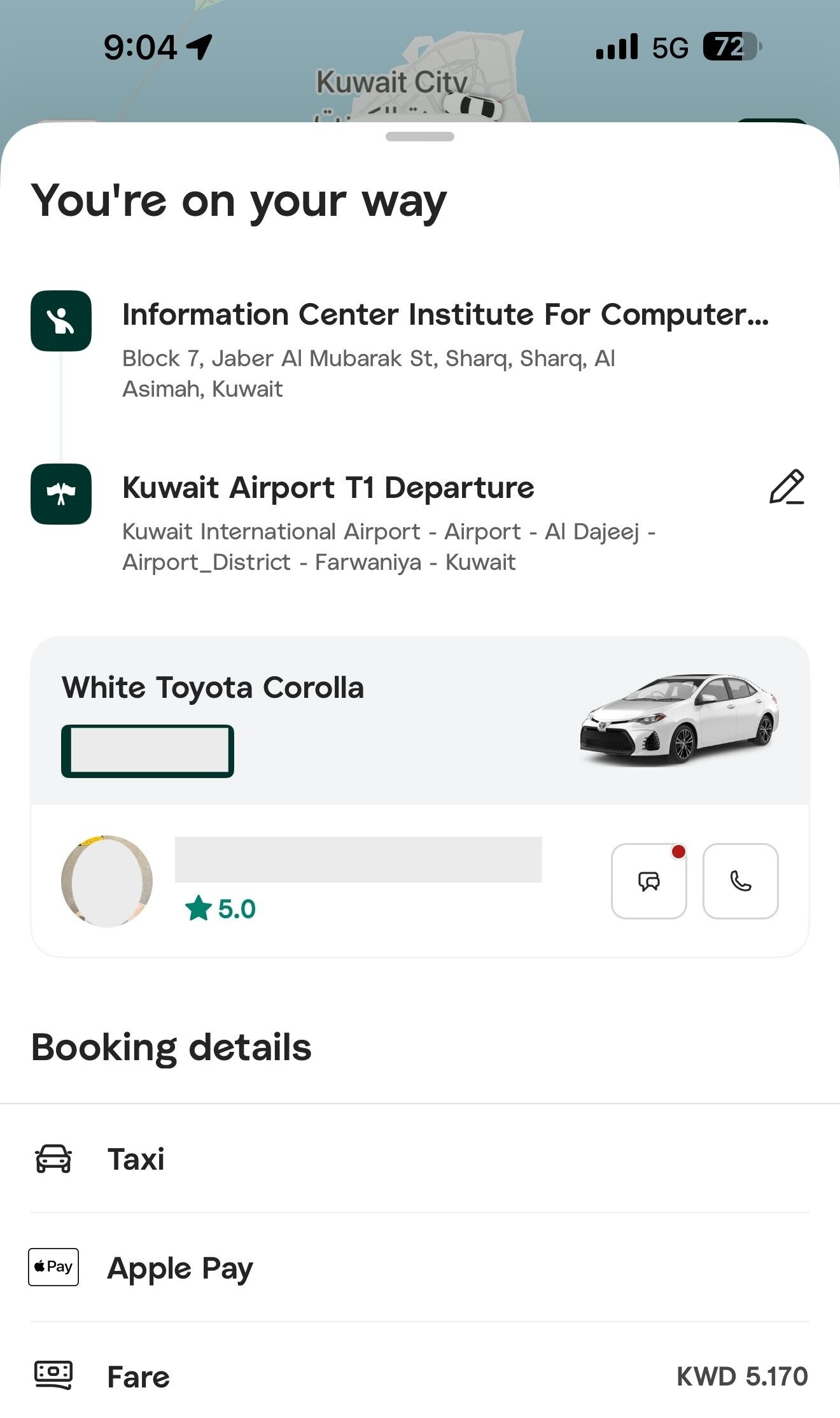
Task: Tap the airport drop-off plane icon
Action: pos(61,494)
